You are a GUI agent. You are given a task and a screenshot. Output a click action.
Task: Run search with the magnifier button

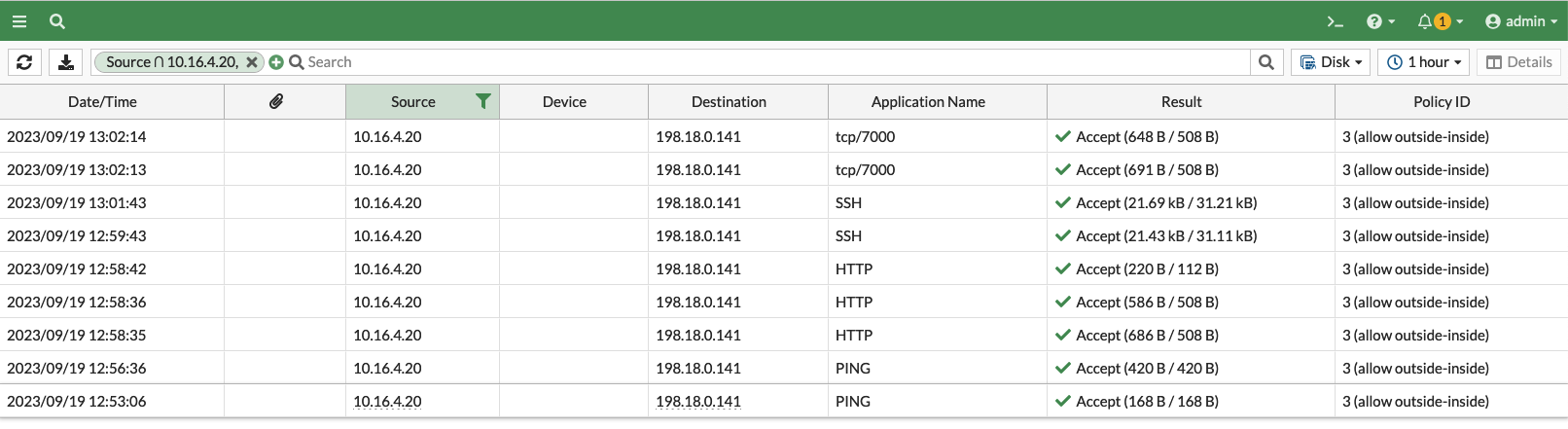click(x=1265, y=62)
